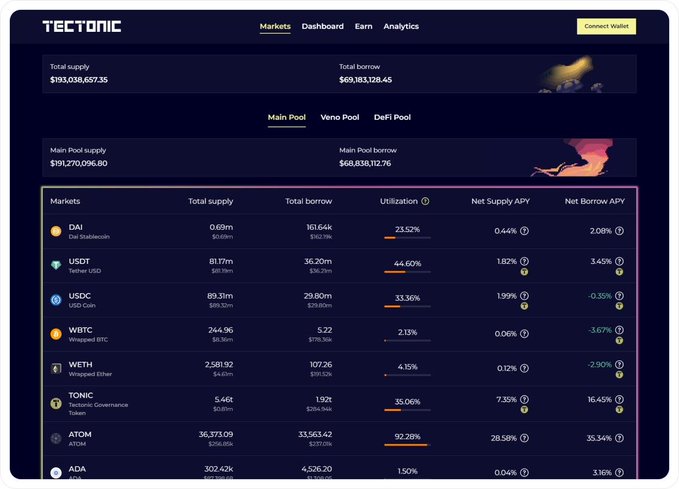The height and width of the screenshot is (489, 679).
Task: Click the TONIC token icon
Action: coord(56,404)
